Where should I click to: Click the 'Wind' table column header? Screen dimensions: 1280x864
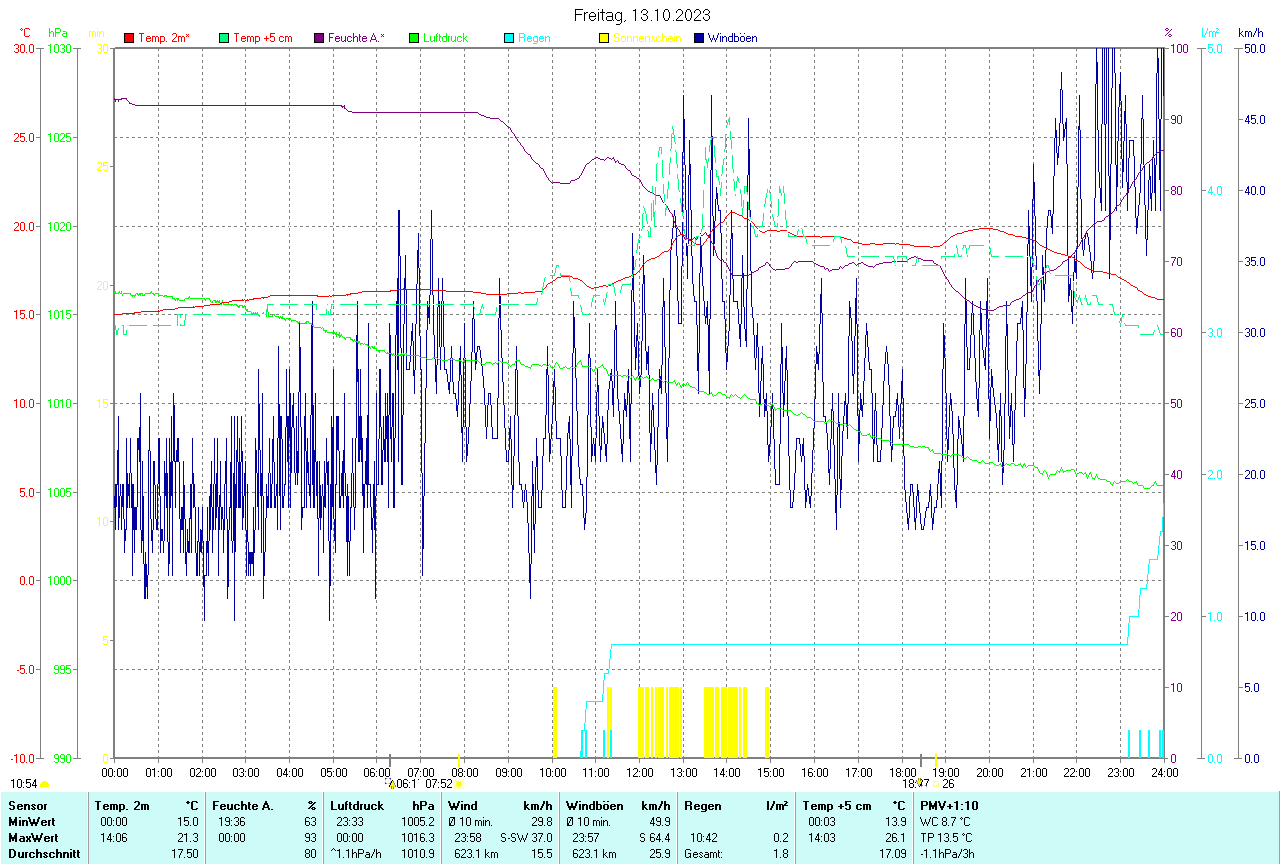pyautogui.click(x=463, y=806)
